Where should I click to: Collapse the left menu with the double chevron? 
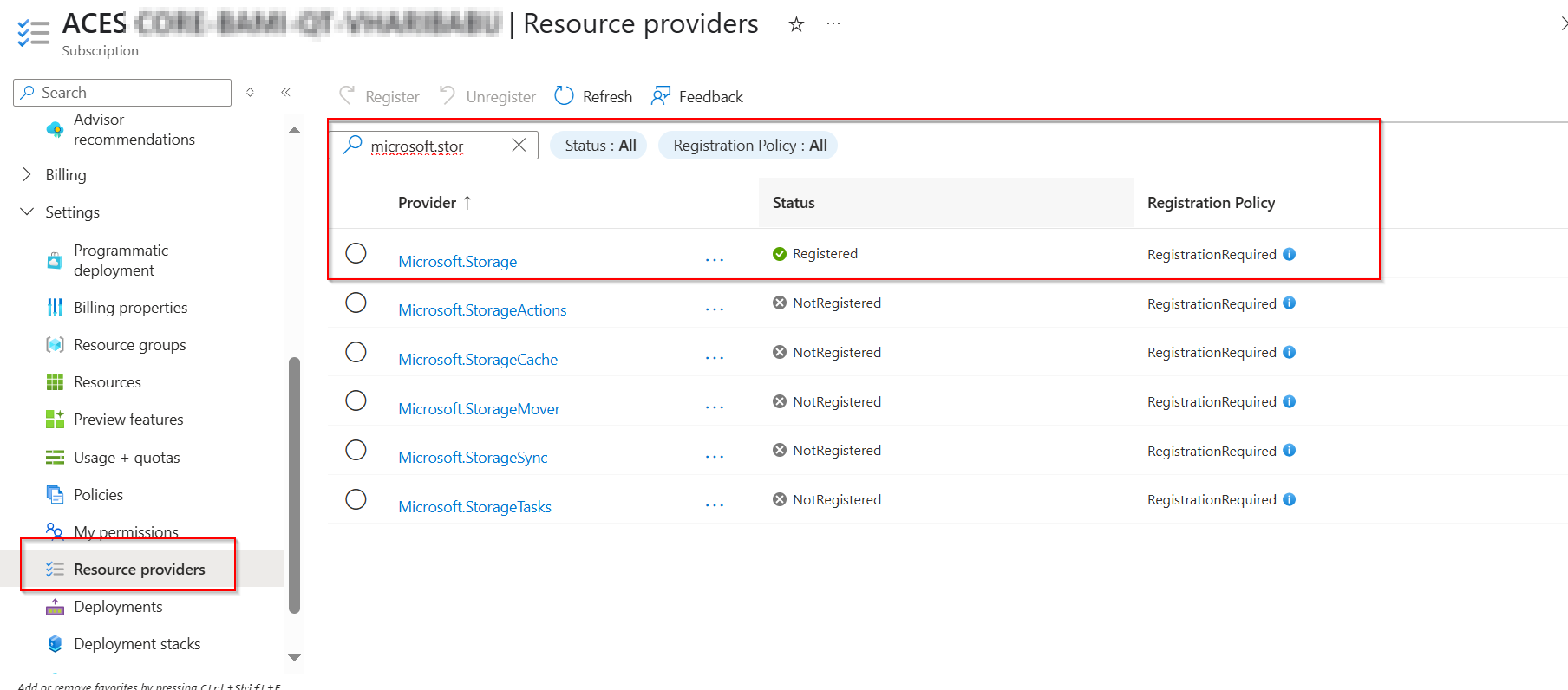[x=285, y=92]
